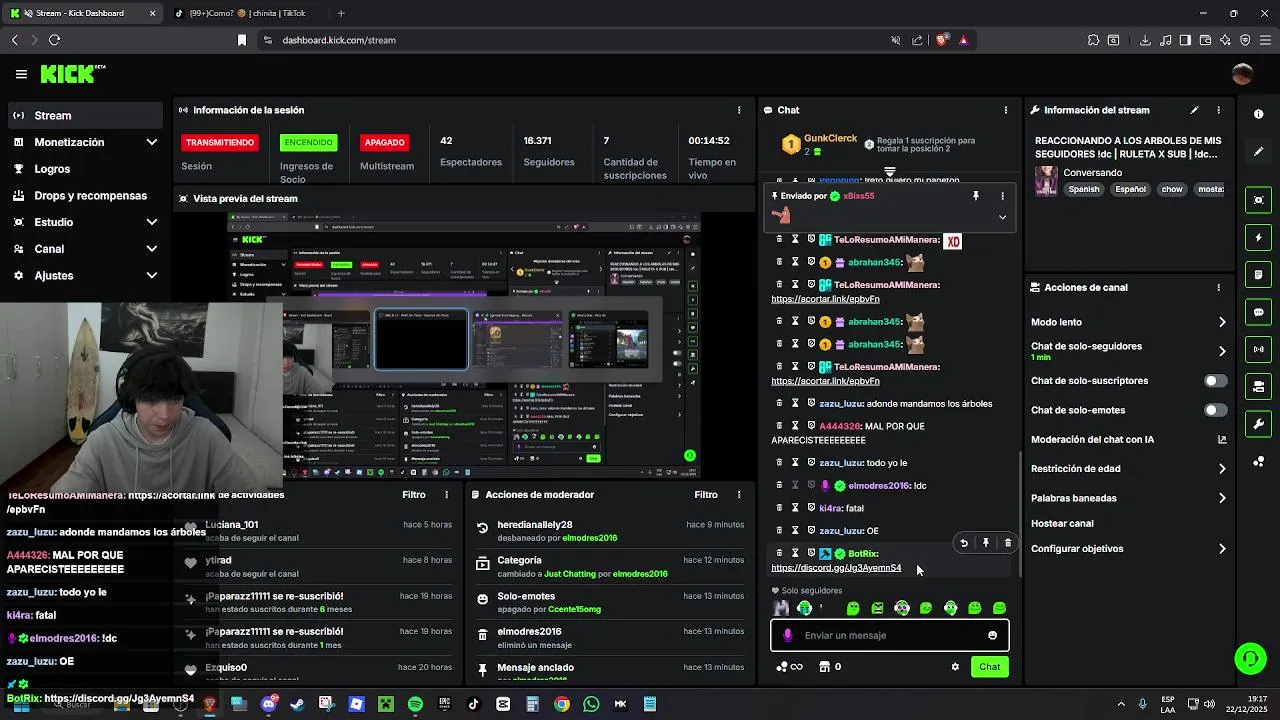Toggle Chat de solo-emotes switch
1280x720 pixels.
click(x=1215, y=410)
